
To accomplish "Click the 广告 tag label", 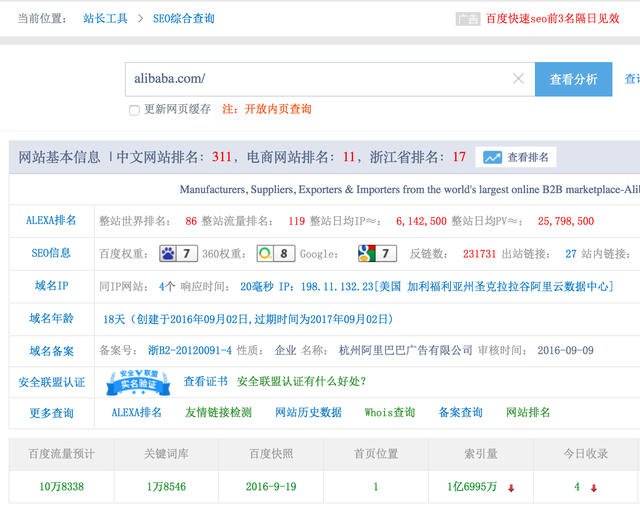I will coord(468,19).
